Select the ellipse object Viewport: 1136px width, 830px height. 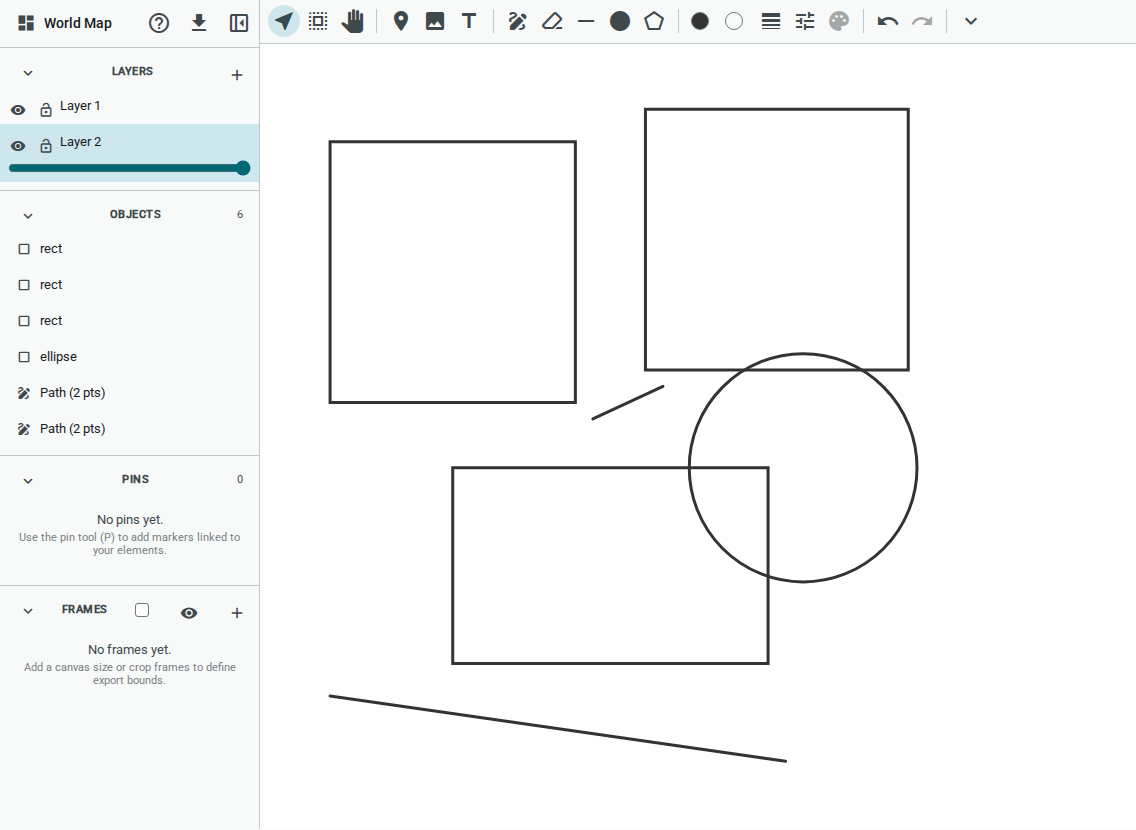[130, 357]
